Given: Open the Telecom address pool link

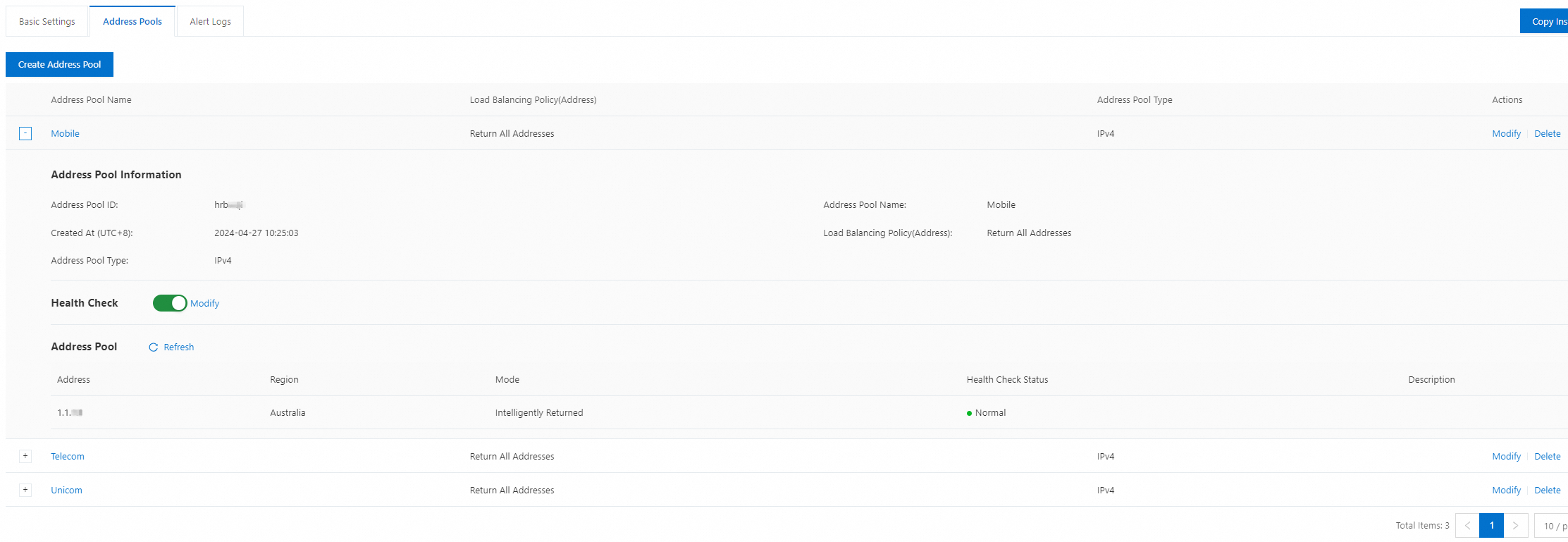Looking at the screenshot, I should tap(68, 456).
